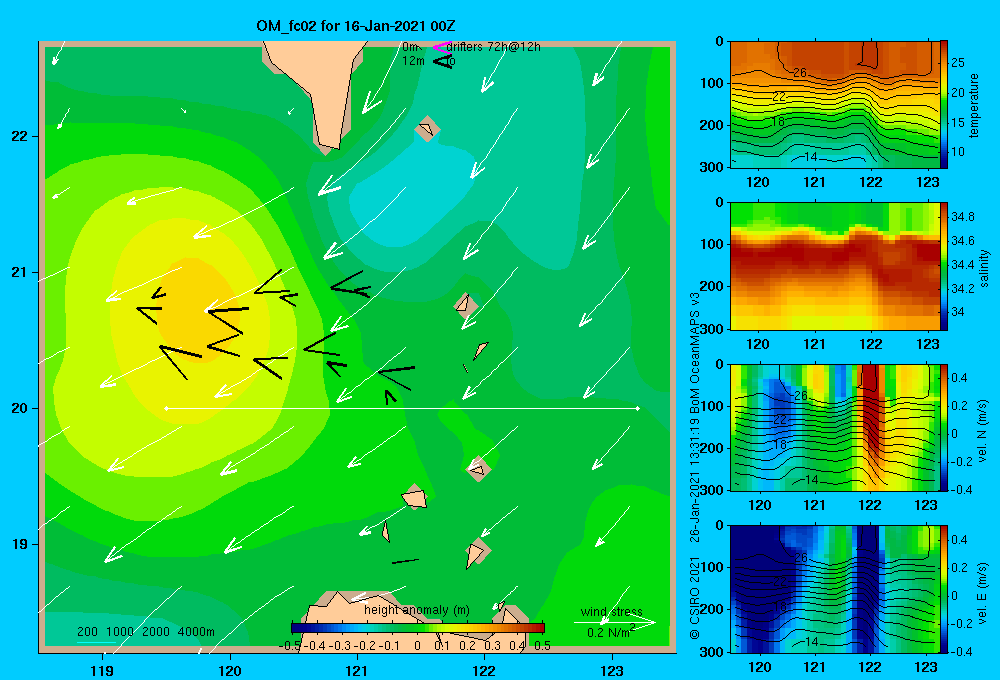Click the '12m' drifter depth label
The height and width of the screenshot is (680, 1000).
click(413, 61)
